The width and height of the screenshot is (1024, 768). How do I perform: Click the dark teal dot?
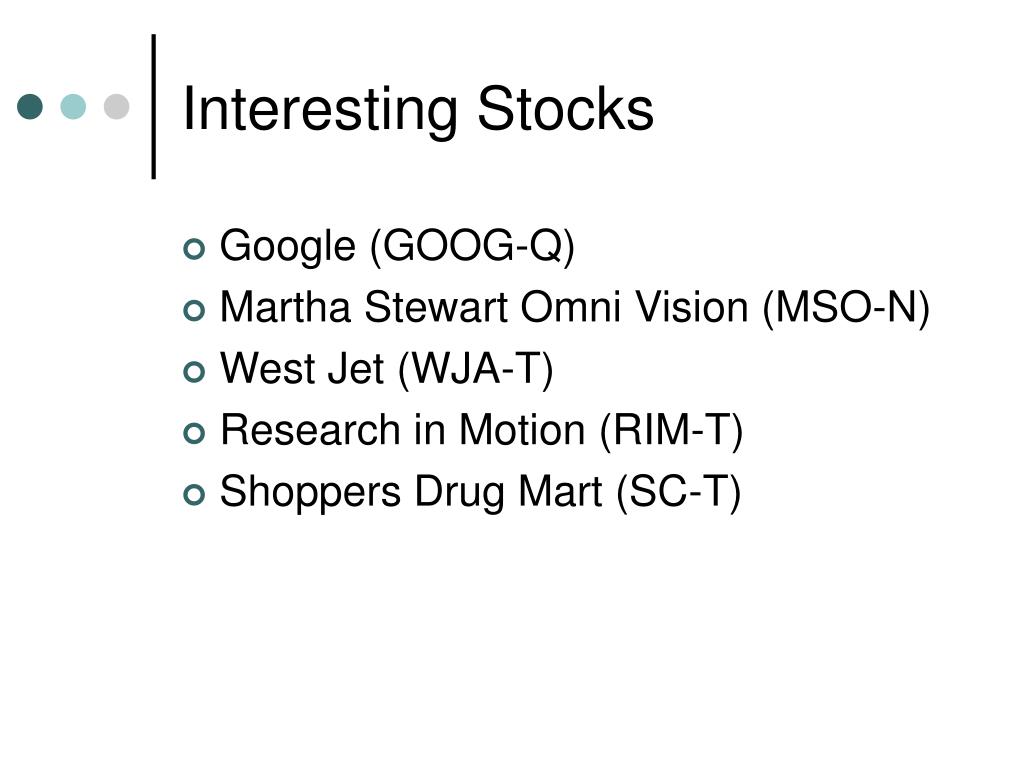30,106
